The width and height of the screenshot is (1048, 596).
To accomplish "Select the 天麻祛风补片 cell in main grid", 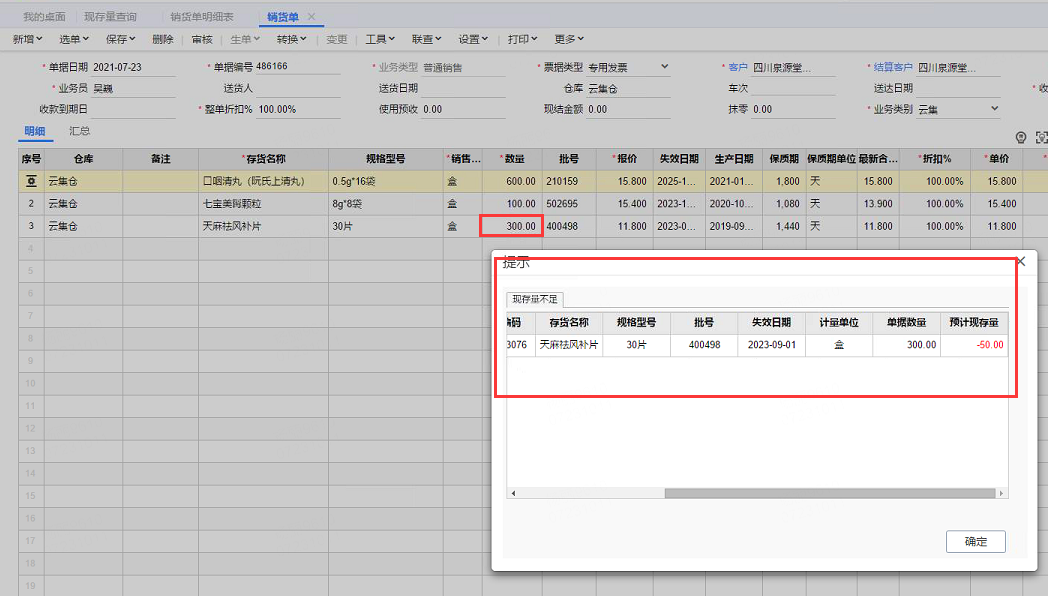I will click(263, 227).
